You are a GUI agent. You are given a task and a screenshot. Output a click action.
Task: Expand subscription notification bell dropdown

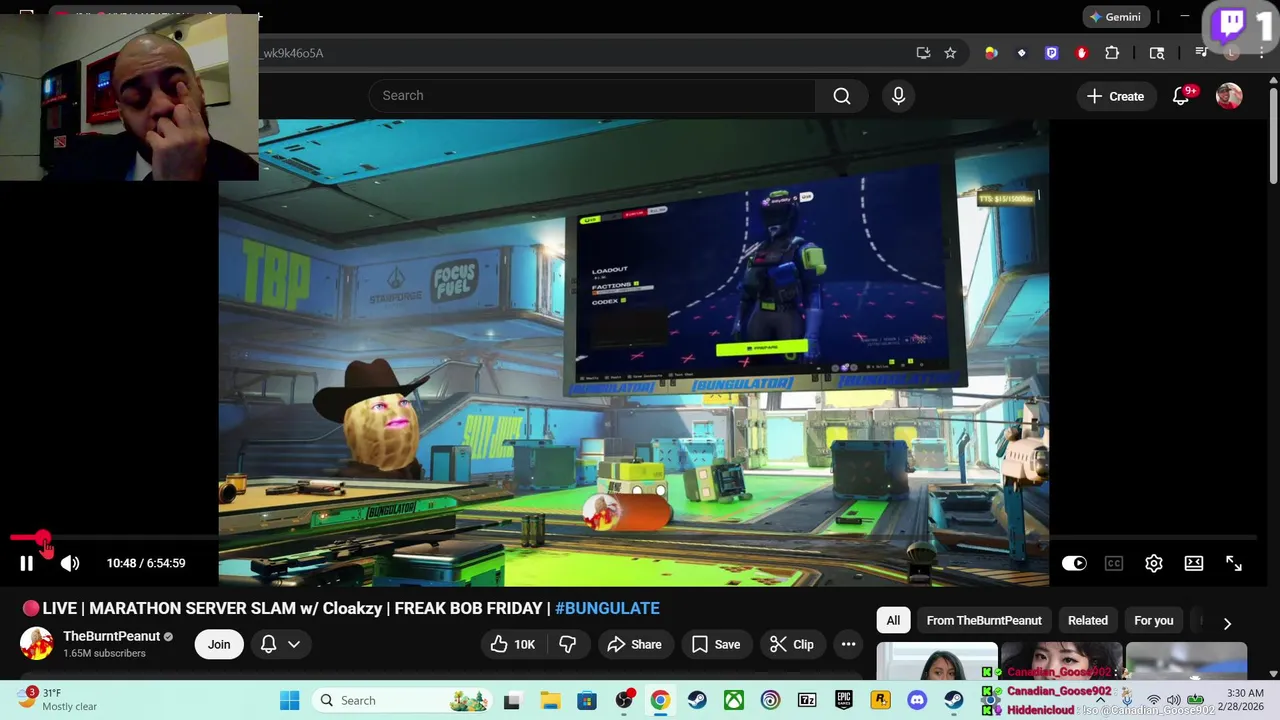click(x=280, y=644)
